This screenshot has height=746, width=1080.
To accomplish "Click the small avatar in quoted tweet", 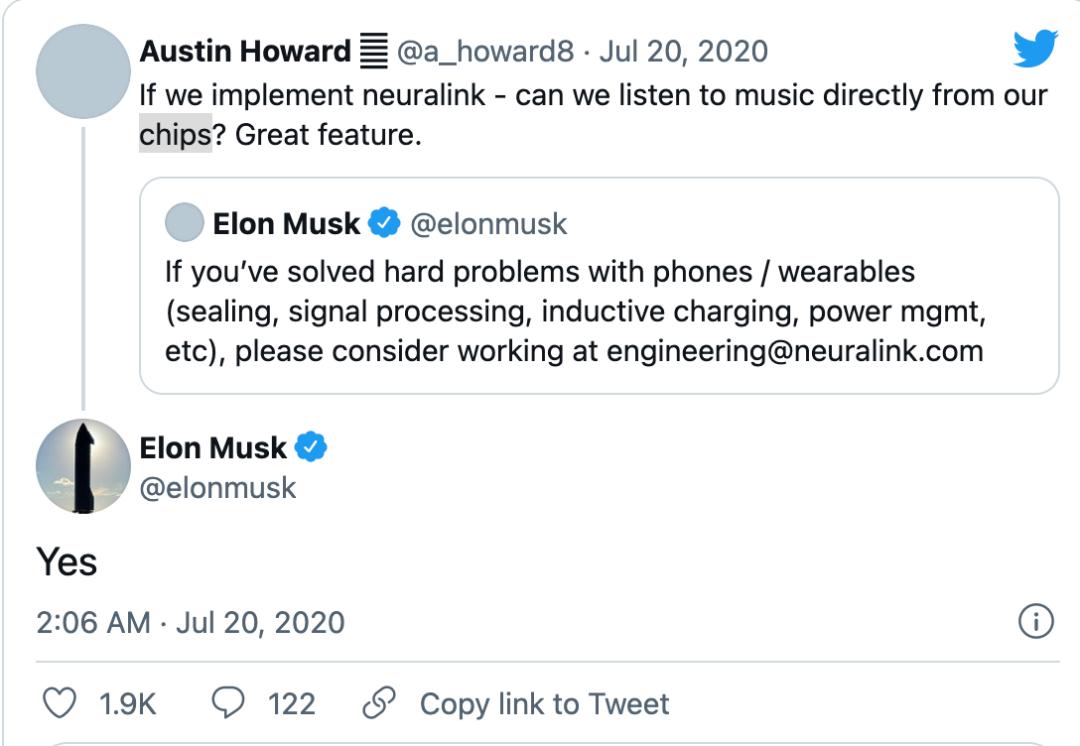I will 184,223.
